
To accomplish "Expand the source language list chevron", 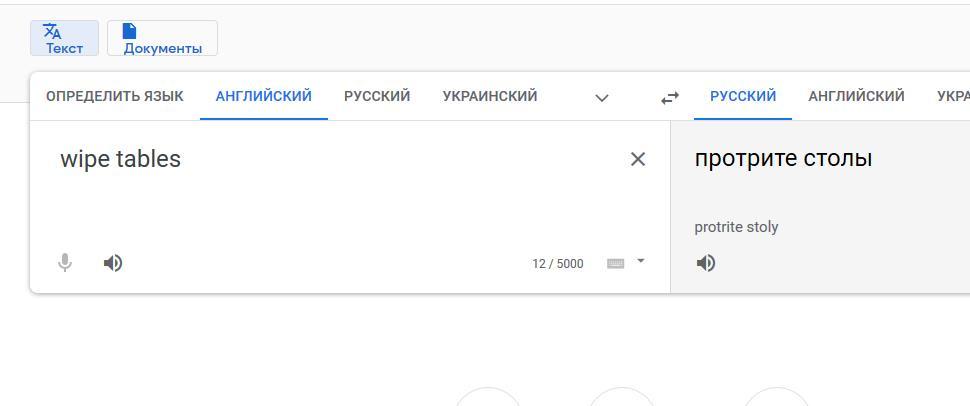I will pos(602,97).
